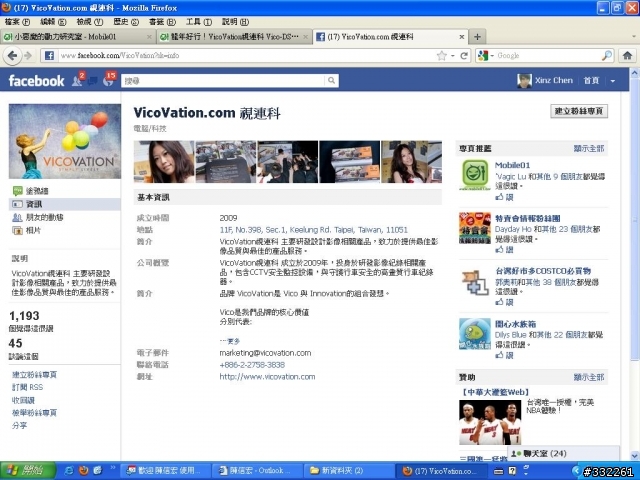Click 首頁 in Facebook header

(x=591, y=81)
